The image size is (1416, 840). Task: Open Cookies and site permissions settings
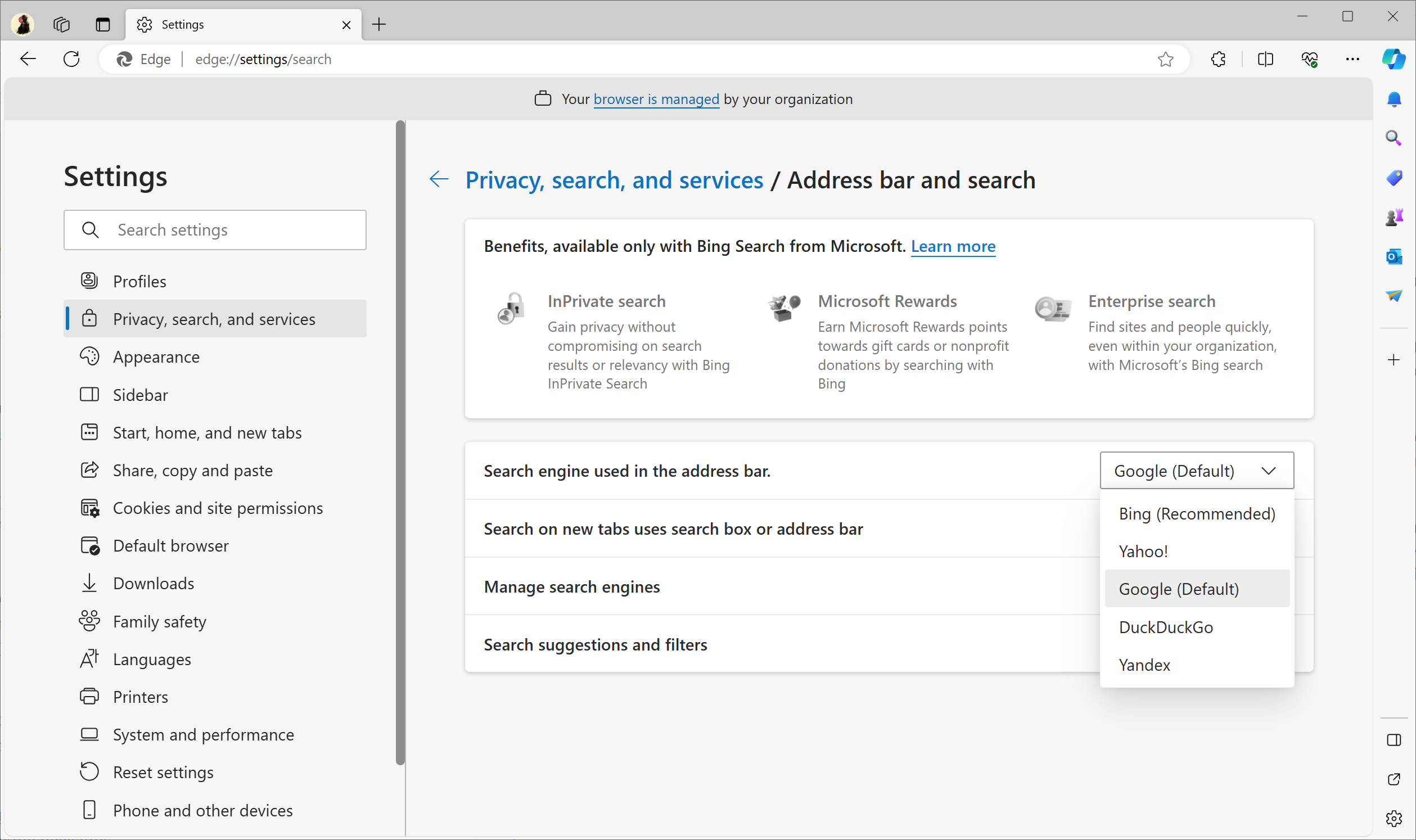pyautogui.click(x=218, y=508)
